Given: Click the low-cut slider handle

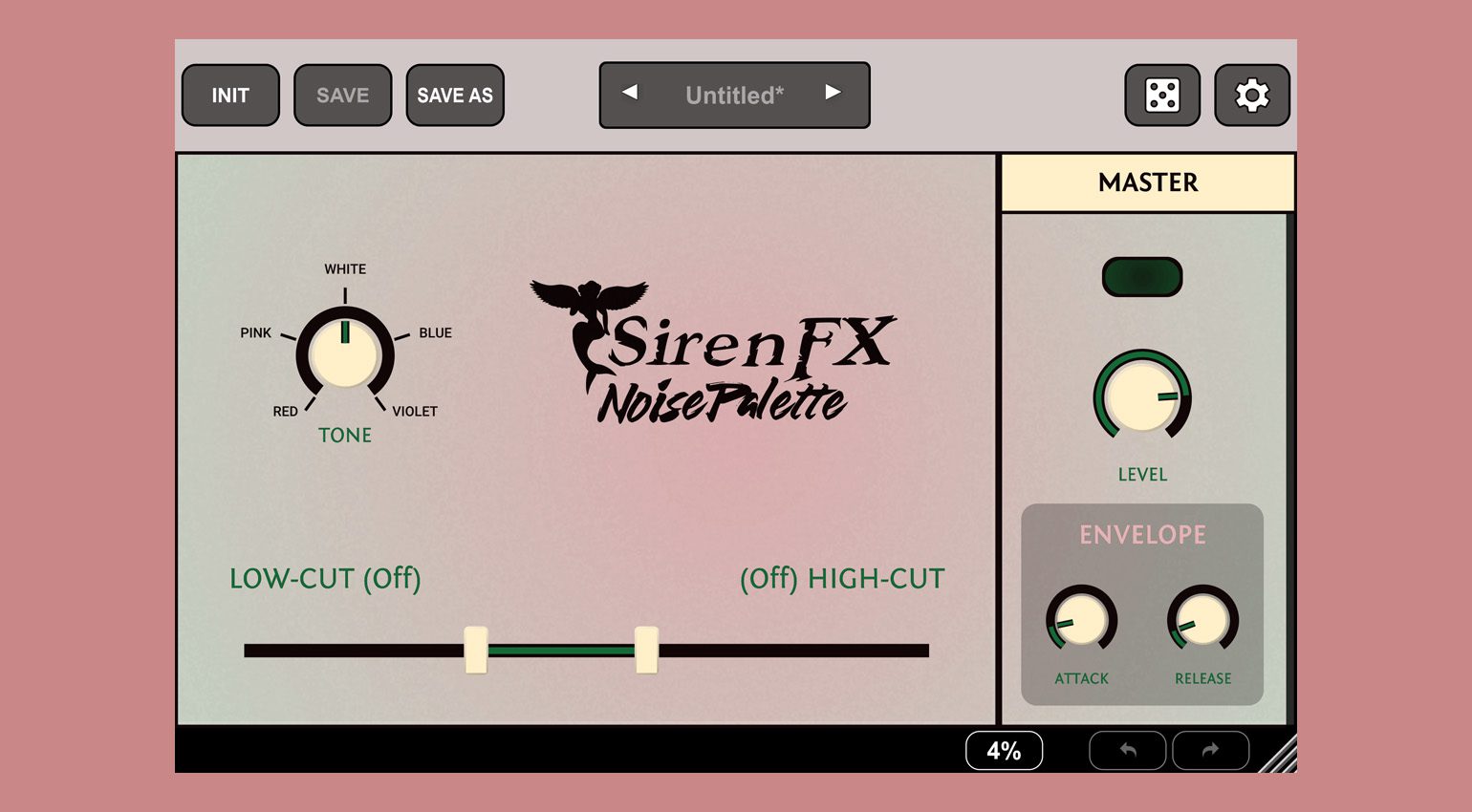Looking at the screenshot, I should (x=476, y=651).
